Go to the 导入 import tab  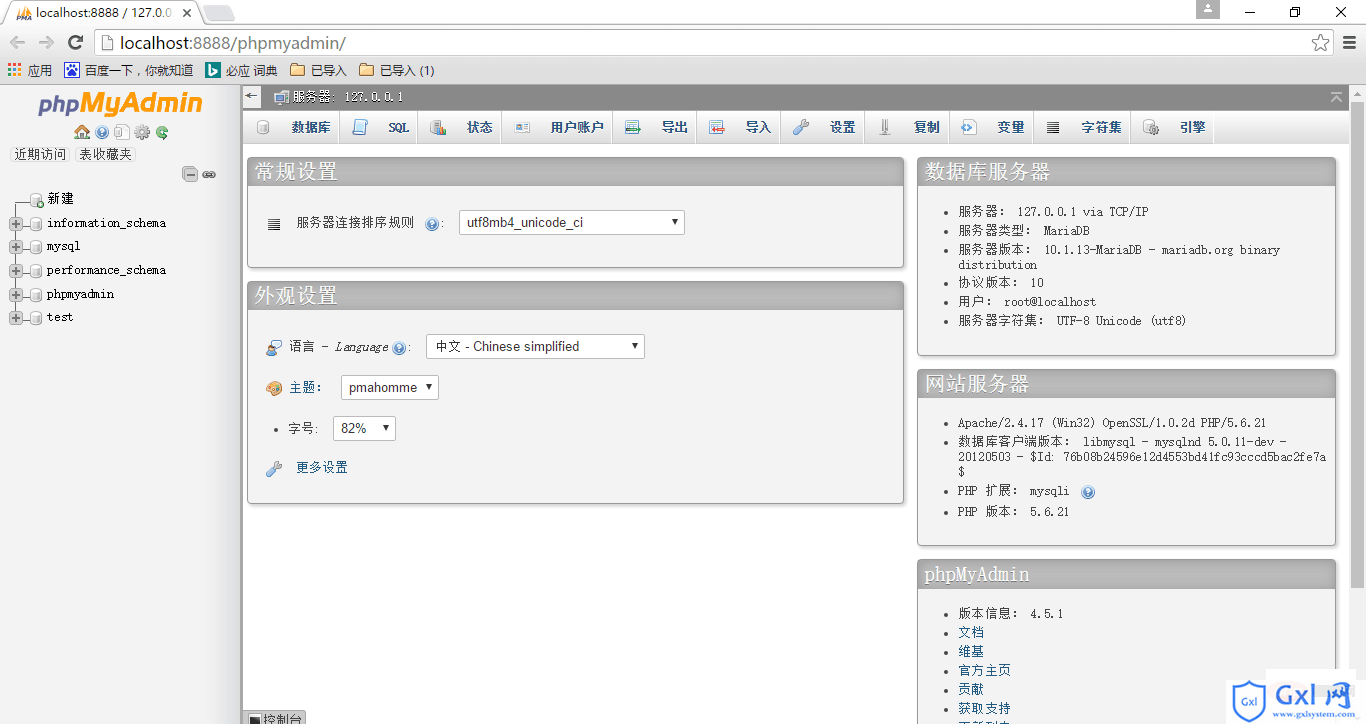point(740,127)
